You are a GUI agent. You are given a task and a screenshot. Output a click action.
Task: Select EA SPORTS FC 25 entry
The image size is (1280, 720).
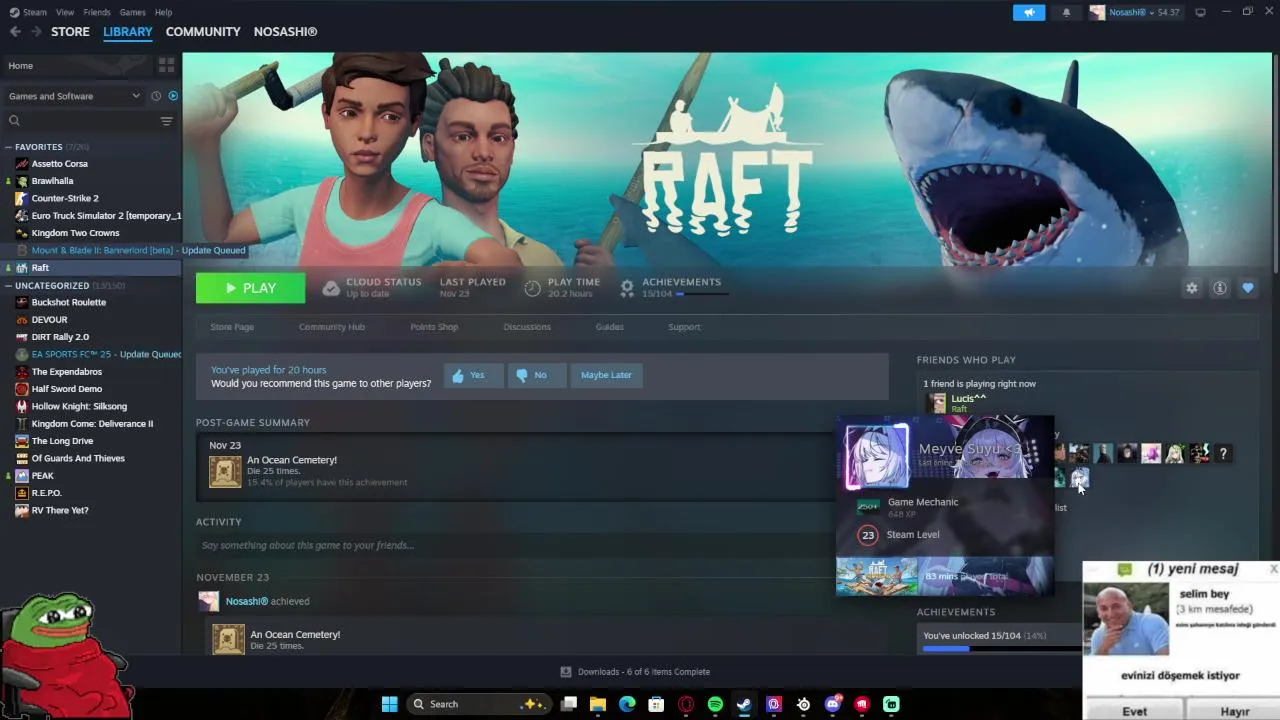(x=106, y=354)
